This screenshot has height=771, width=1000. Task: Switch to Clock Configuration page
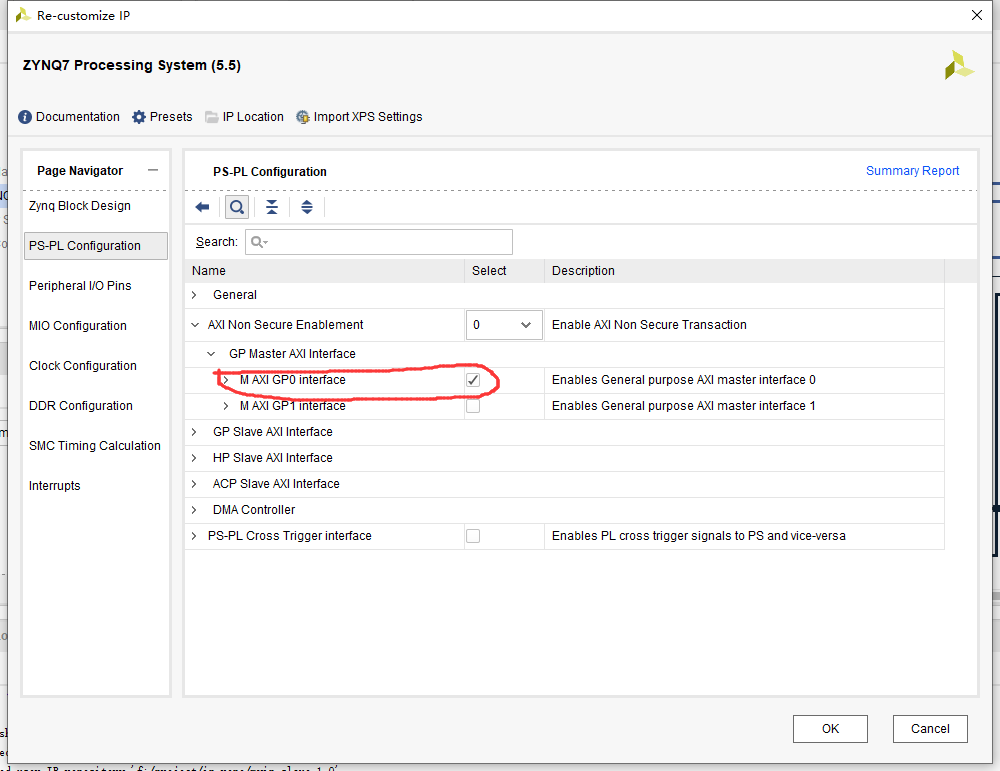click(83, 366)
